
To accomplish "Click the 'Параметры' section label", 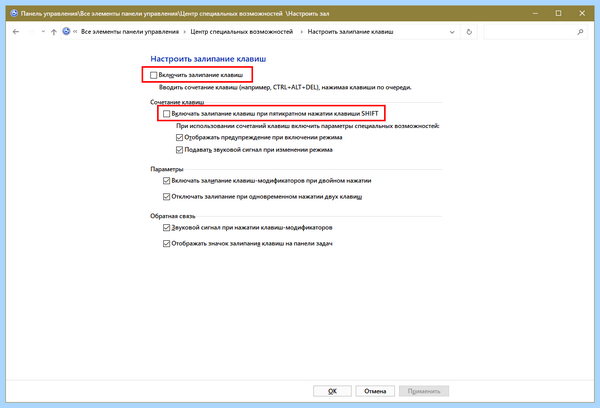I will [x=166, y=169].
